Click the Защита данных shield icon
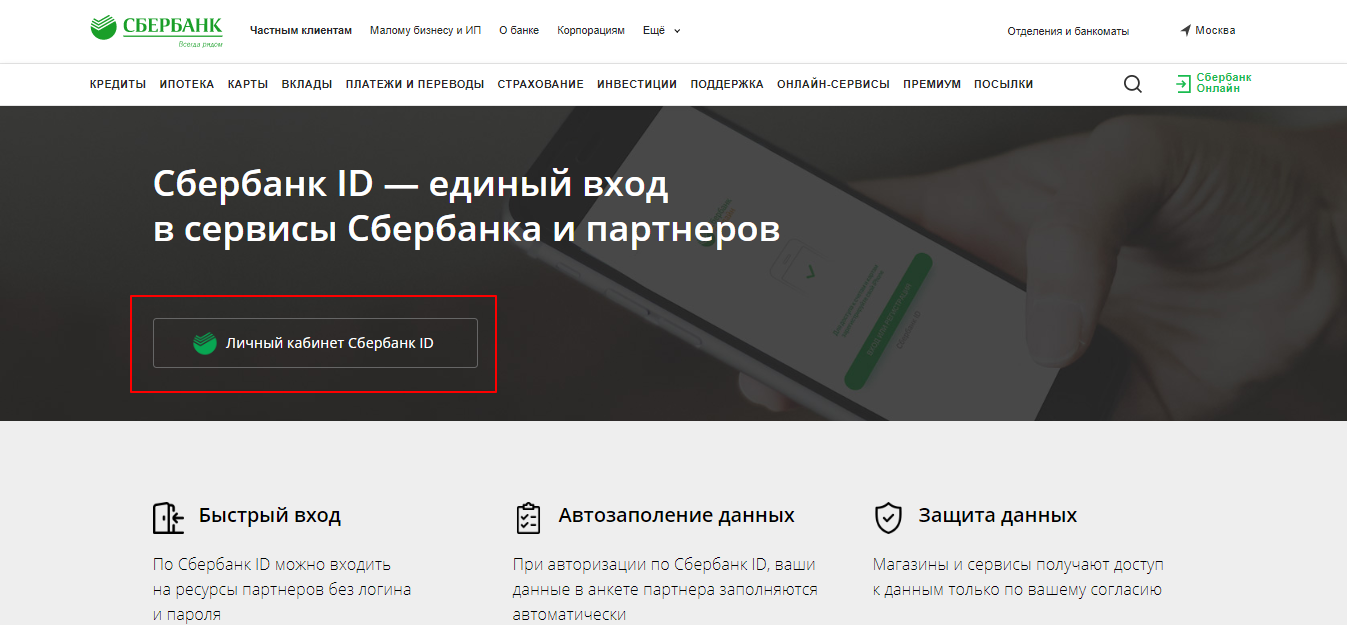 click(888, 517)
